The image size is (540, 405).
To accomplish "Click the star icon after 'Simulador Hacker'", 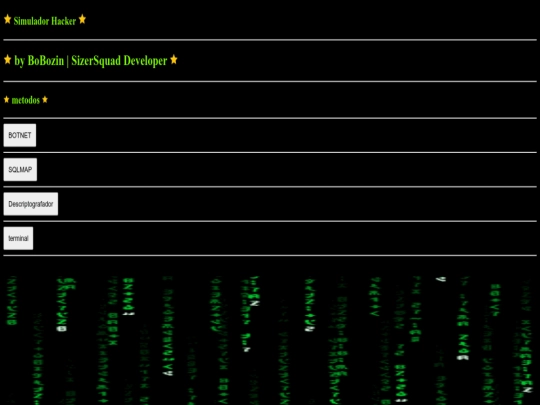I will [82, 19].
